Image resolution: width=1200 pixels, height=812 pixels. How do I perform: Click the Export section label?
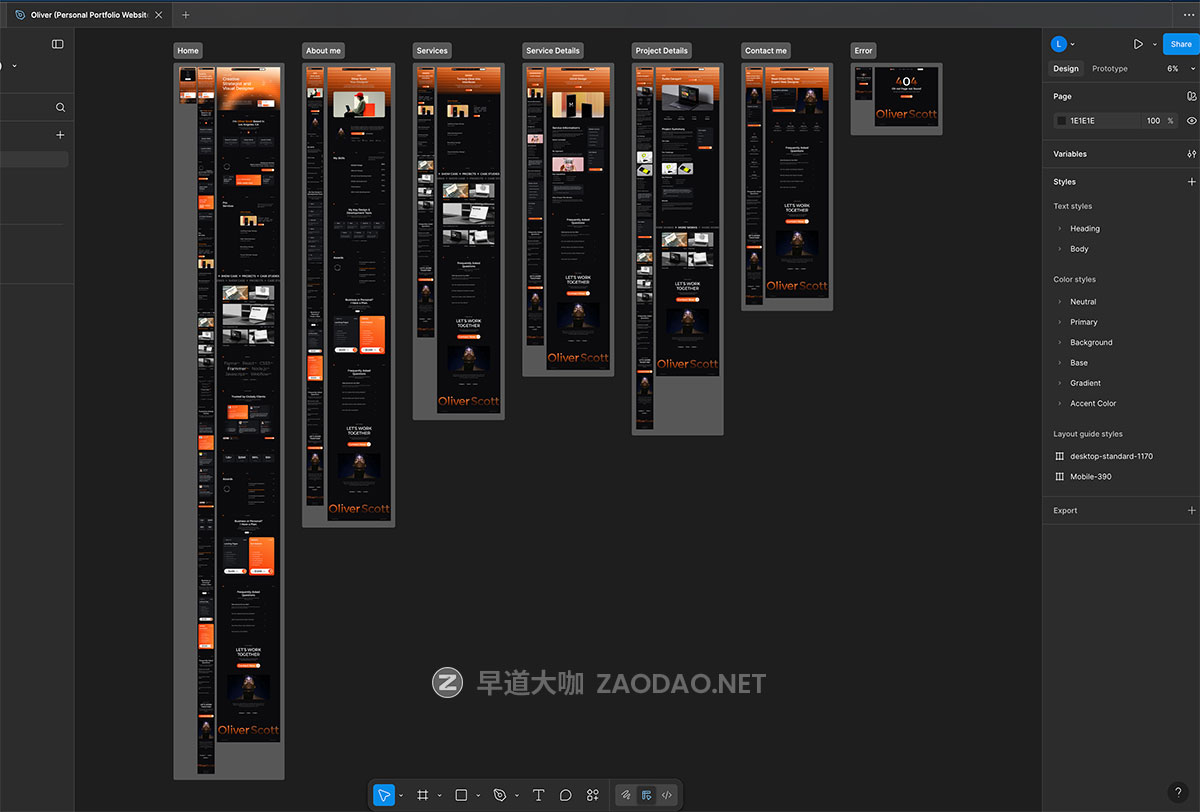point(1065,510)
